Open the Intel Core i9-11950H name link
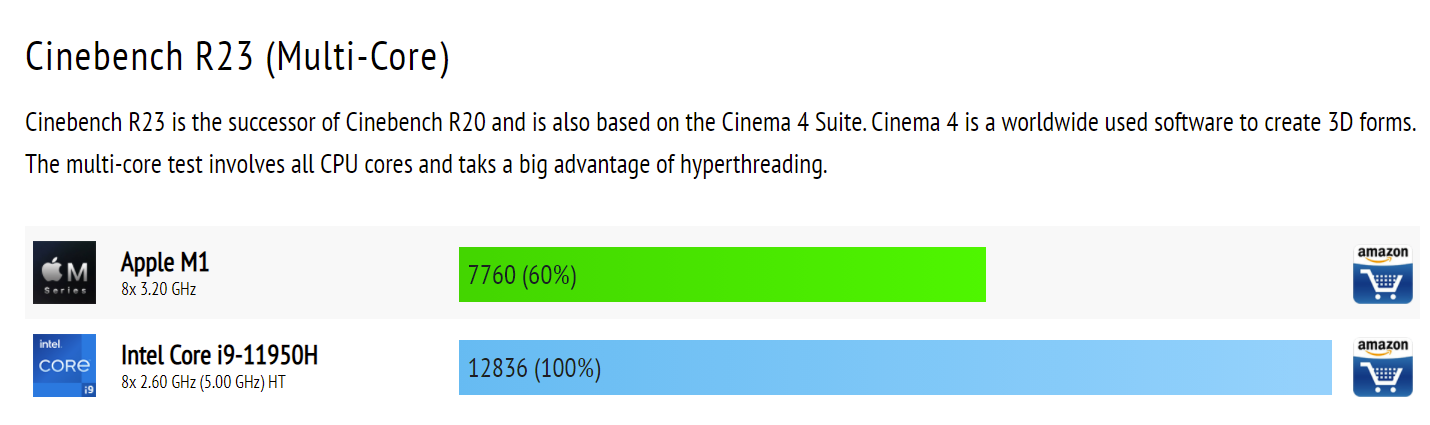 (x=219, y=355)
